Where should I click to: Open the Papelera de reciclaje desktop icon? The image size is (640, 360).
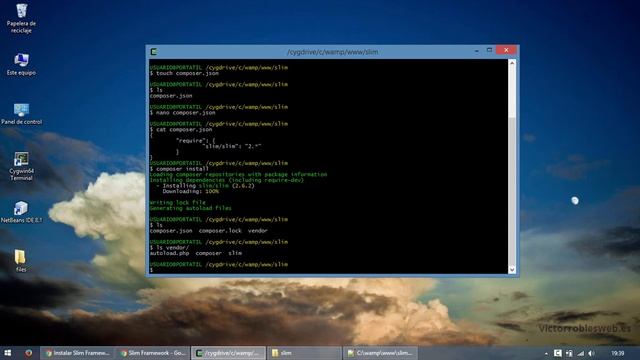tap(21, 18)
